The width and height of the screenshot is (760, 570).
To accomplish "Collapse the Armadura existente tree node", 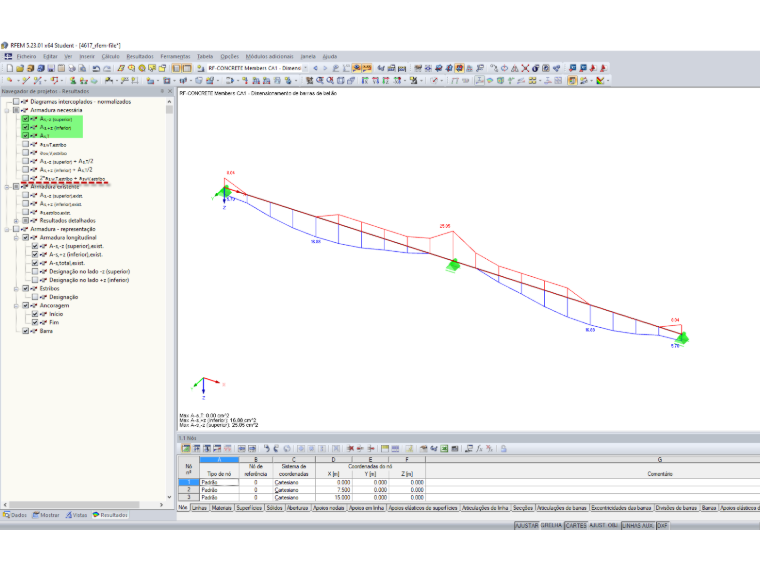I will (x=7, y=187).
